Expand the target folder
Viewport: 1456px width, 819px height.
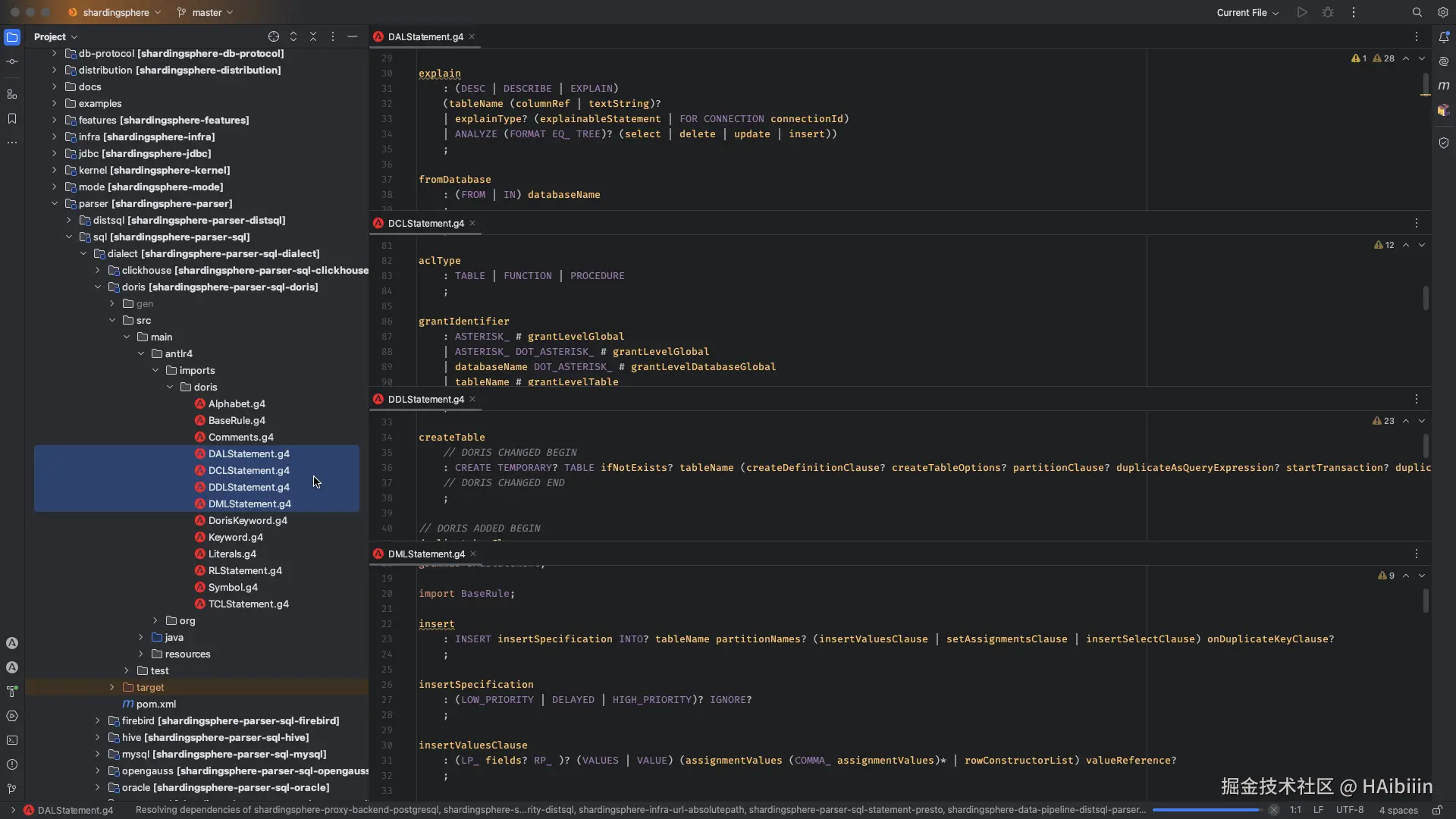[112, 687]
